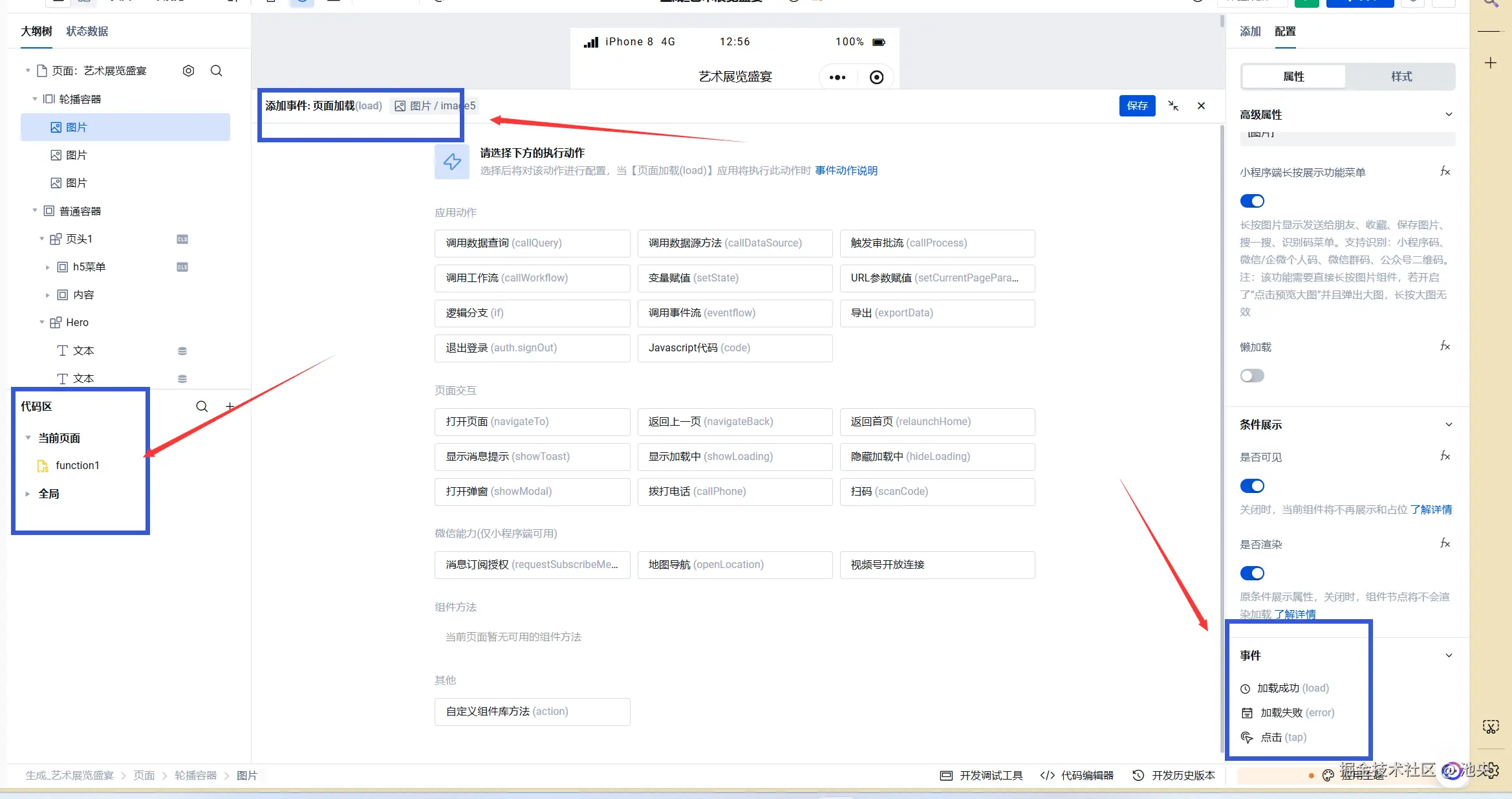The height and width of the screenshot is (799, 1512).
Task: Switch to the 样式 tab
Action: click(1401, 76)
